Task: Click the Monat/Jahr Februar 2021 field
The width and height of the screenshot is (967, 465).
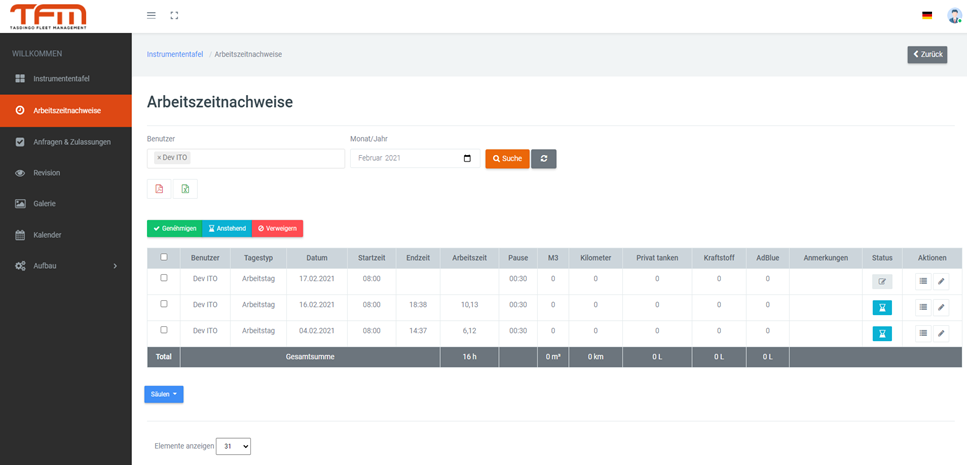Action: 415,158
